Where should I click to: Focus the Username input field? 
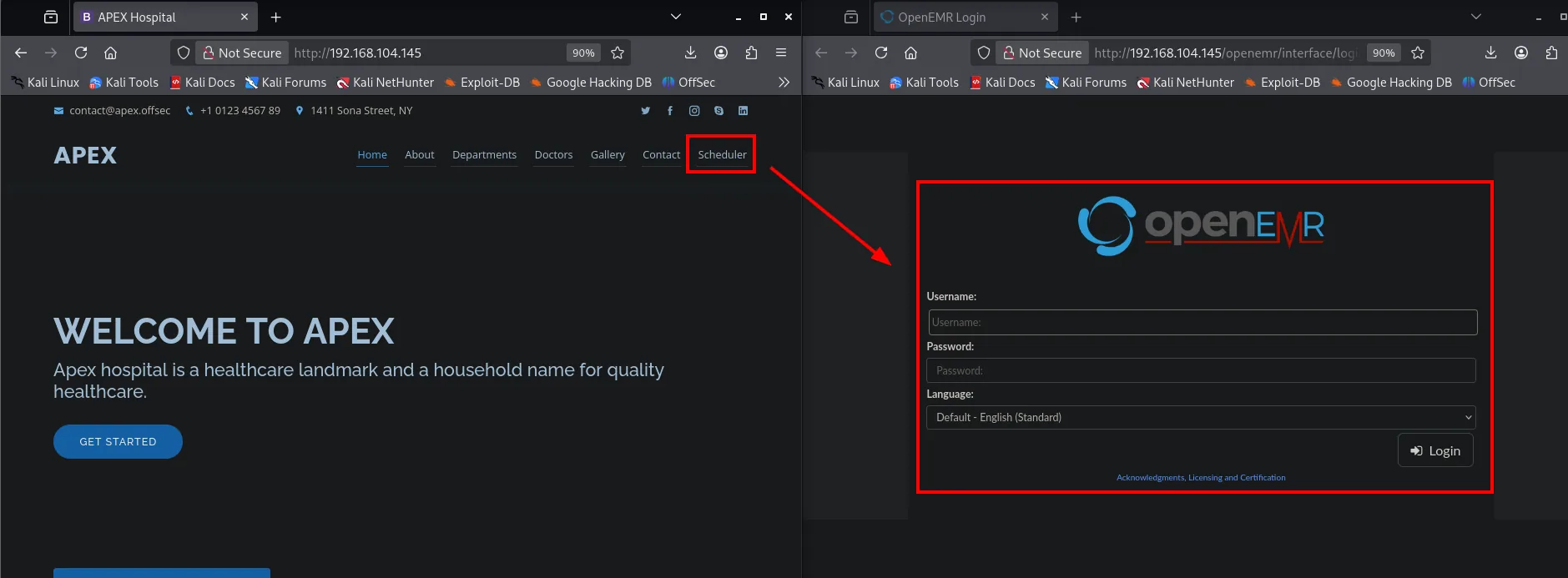point(1202,322)
